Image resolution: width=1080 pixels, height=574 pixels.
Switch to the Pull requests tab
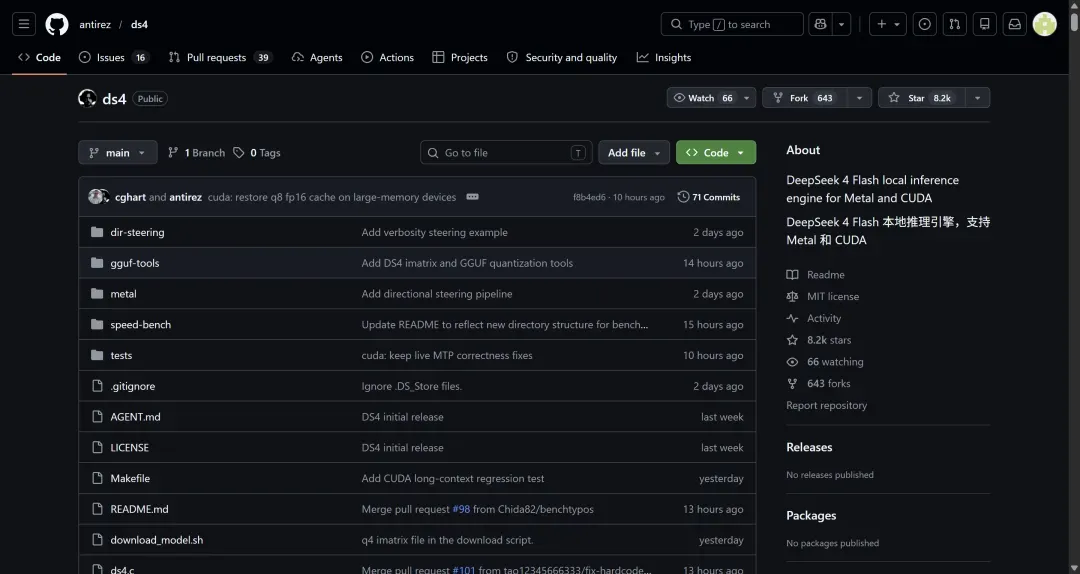pos(220,57)
